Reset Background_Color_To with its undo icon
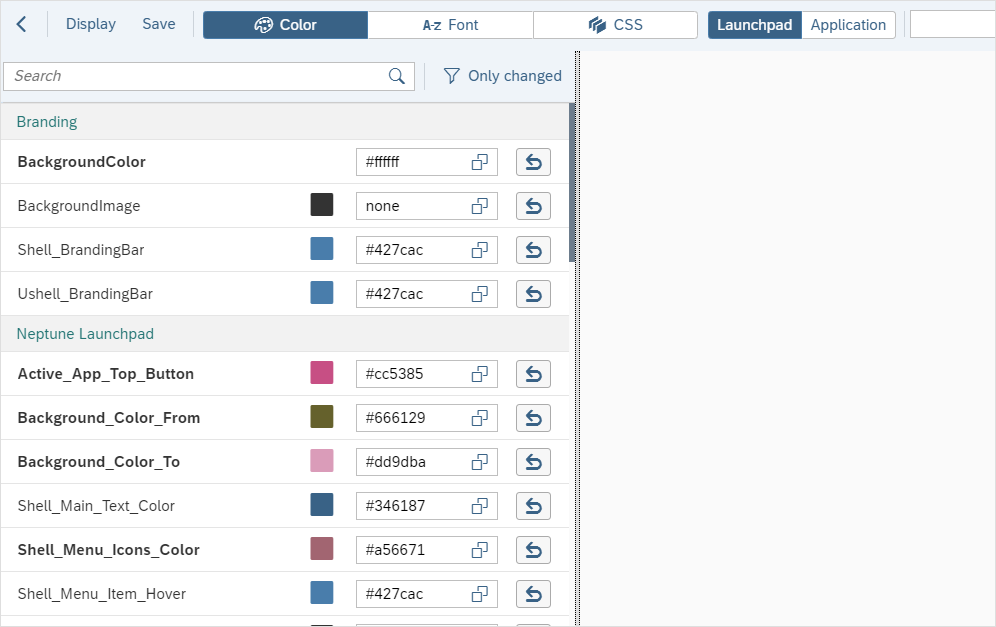996x627 pixels. 533,462
